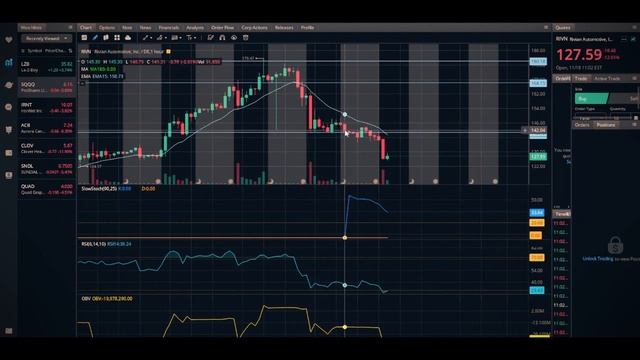Image resolution: width=640 pixels, height=360 pixels.
Task: Select SQQQ in the watchlist
Action: [x=47, y=87]
